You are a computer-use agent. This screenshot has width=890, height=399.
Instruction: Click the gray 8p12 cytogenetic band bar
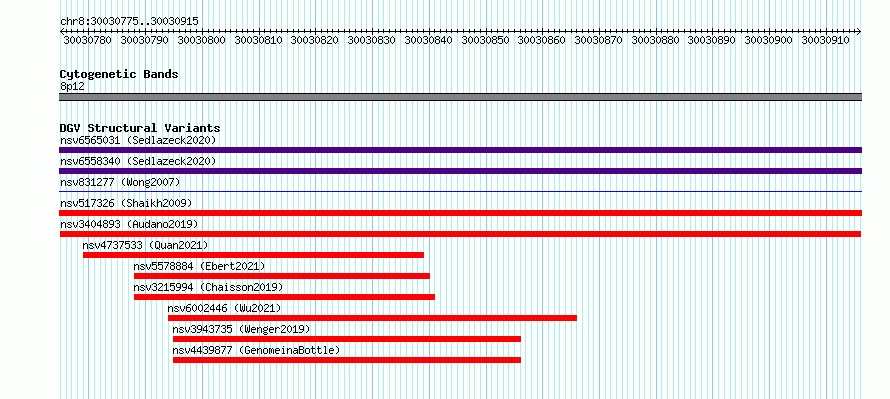tap(460, 97)
